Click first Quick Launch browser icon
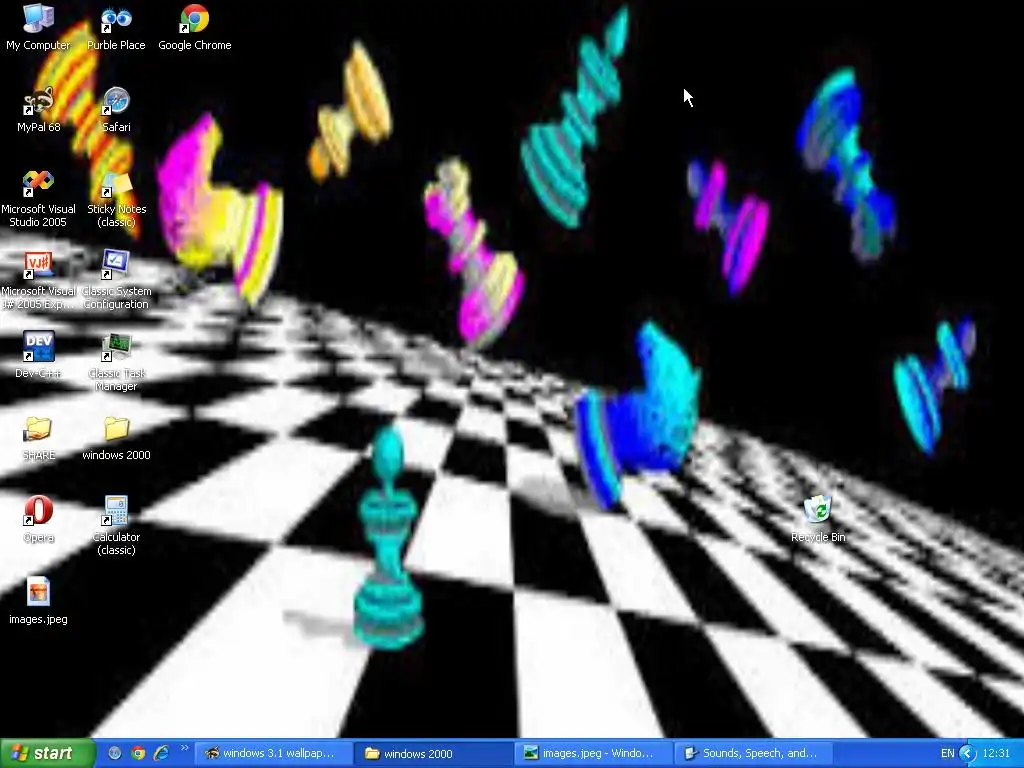This screenshot has width=1024, height=768. coord(115,754)
